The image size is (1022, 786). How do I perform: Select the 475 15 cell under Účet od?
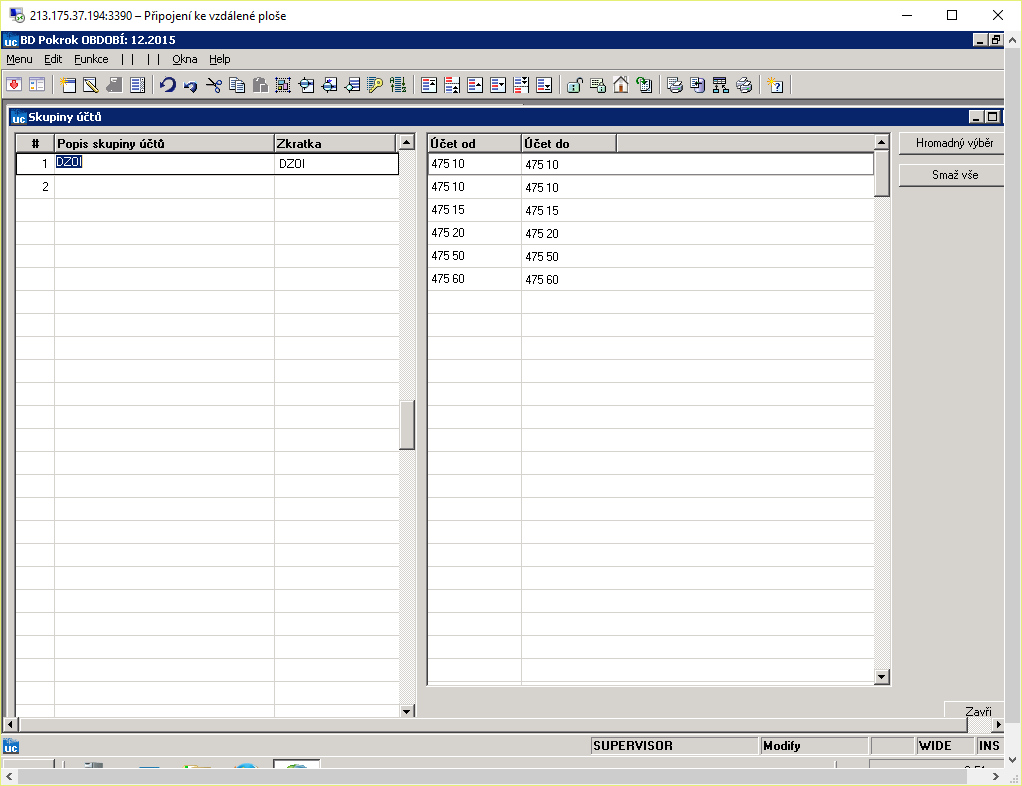coord(474,210)
